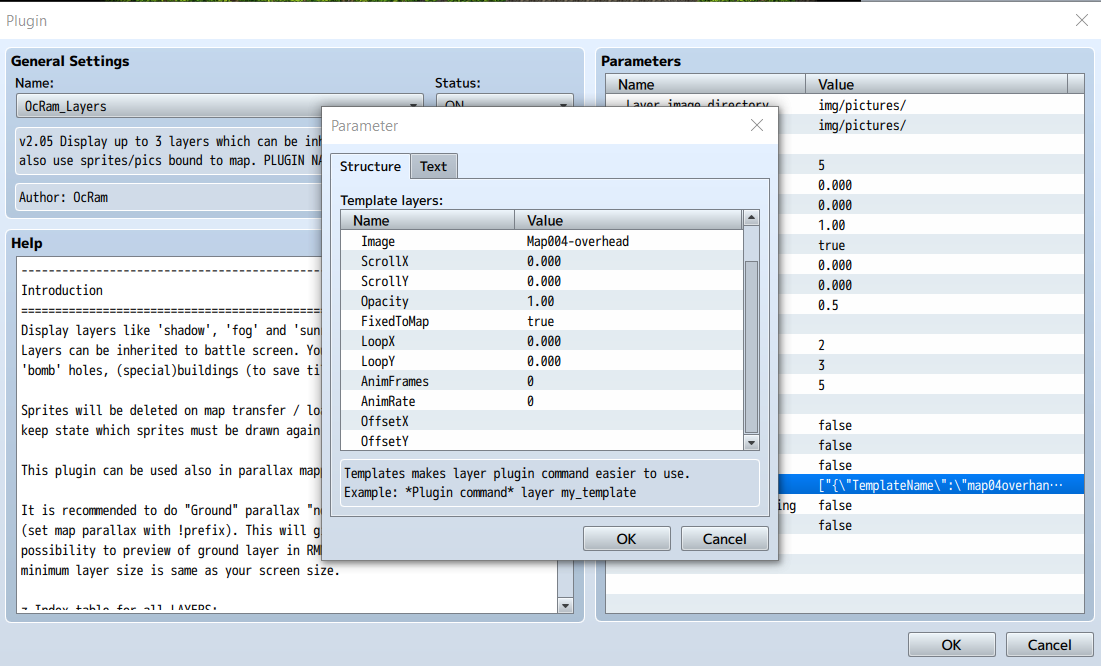The image size is (1101, 666).
Task: Click the Name column header in Template layers
Action: tap(428, 221)
